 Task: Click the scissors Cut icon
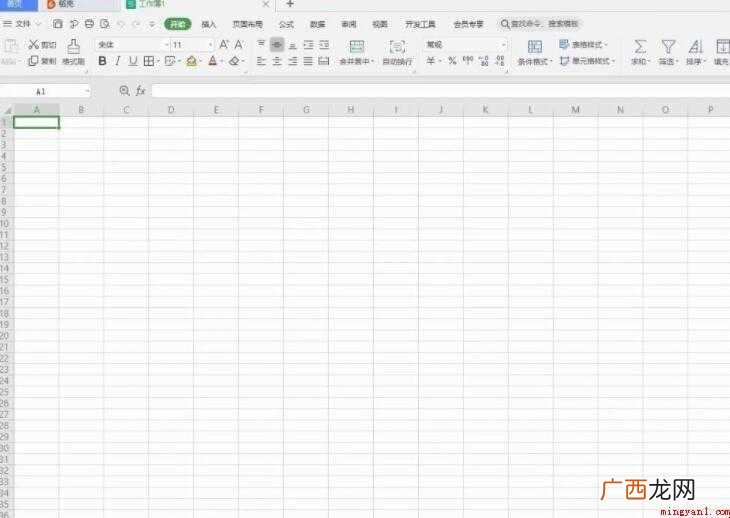(34, 45)
